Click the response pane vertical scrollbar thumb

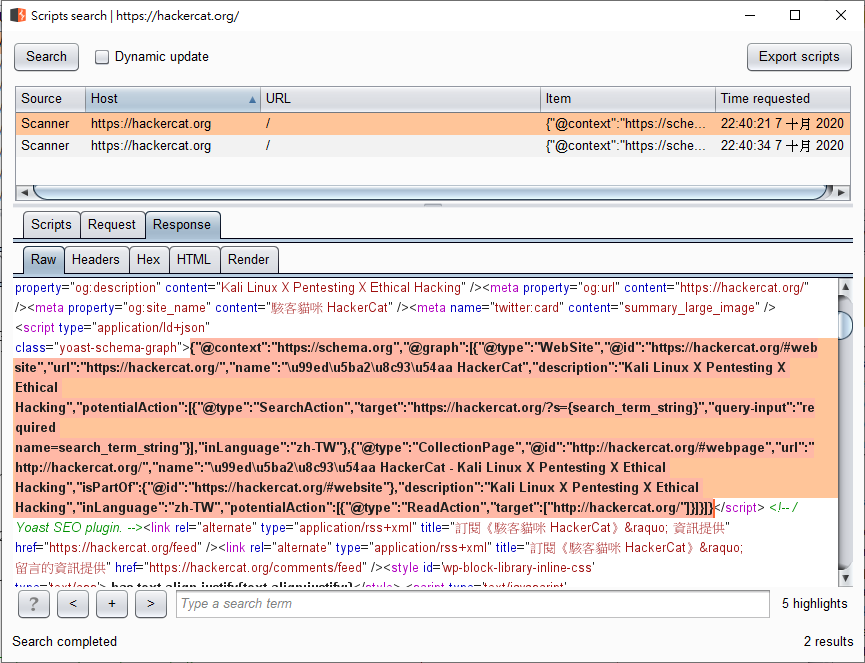(x=845, y=325)
